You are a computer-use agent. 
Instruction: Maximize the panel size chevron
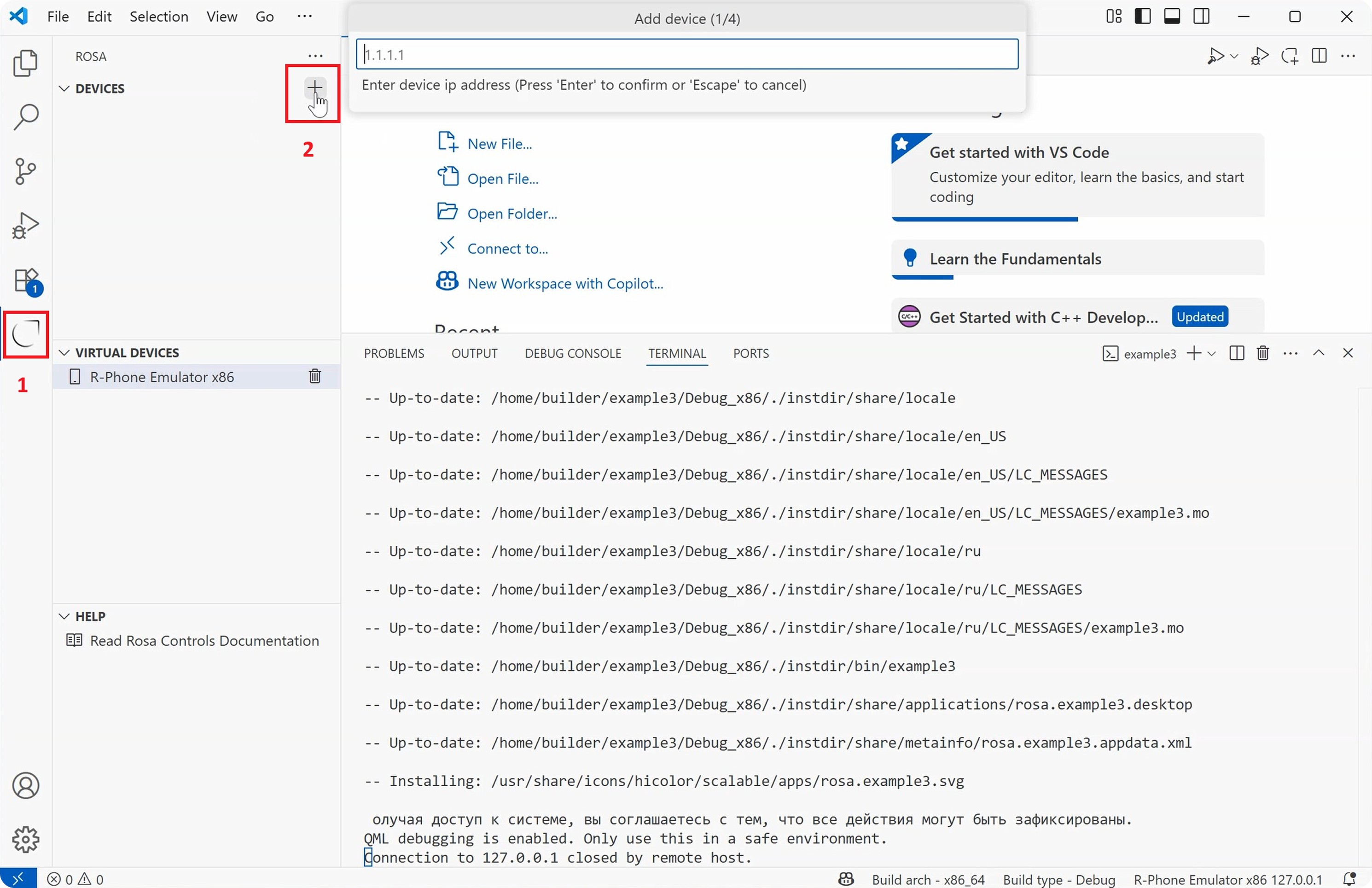pos(1319,353)
